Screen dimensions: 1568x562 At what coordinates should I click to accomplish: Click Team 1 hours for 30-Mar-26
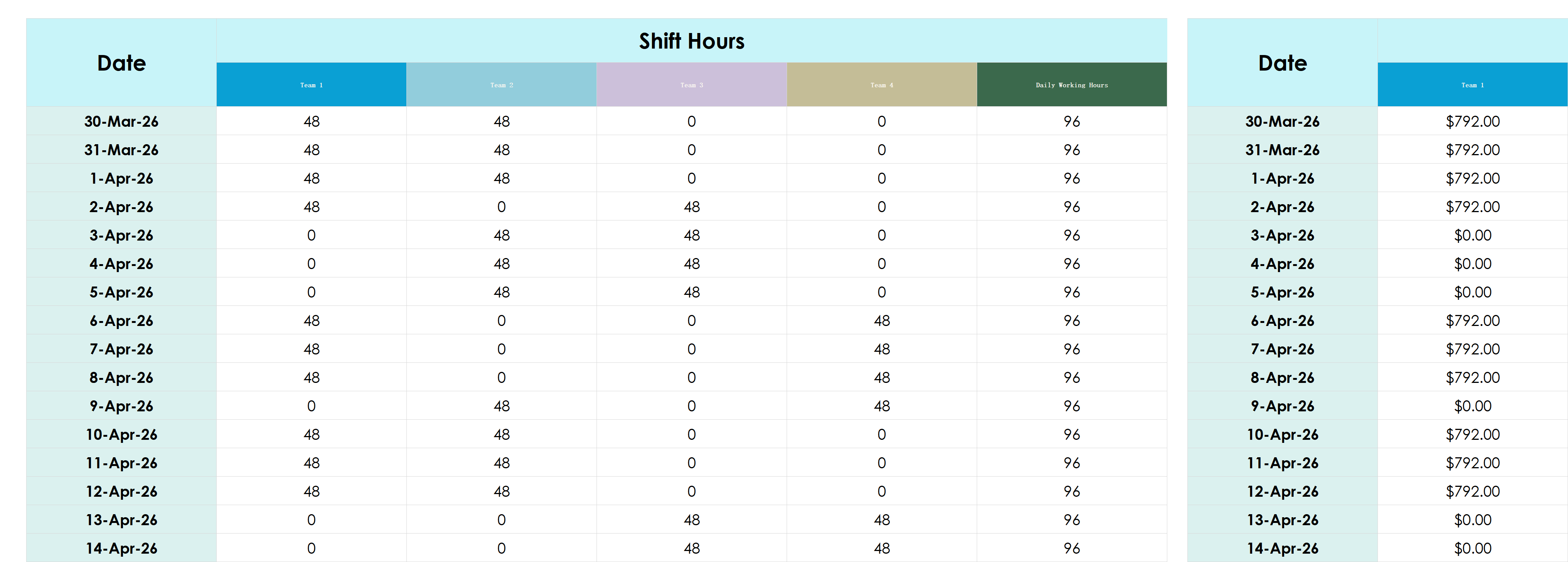pos(311,121)
